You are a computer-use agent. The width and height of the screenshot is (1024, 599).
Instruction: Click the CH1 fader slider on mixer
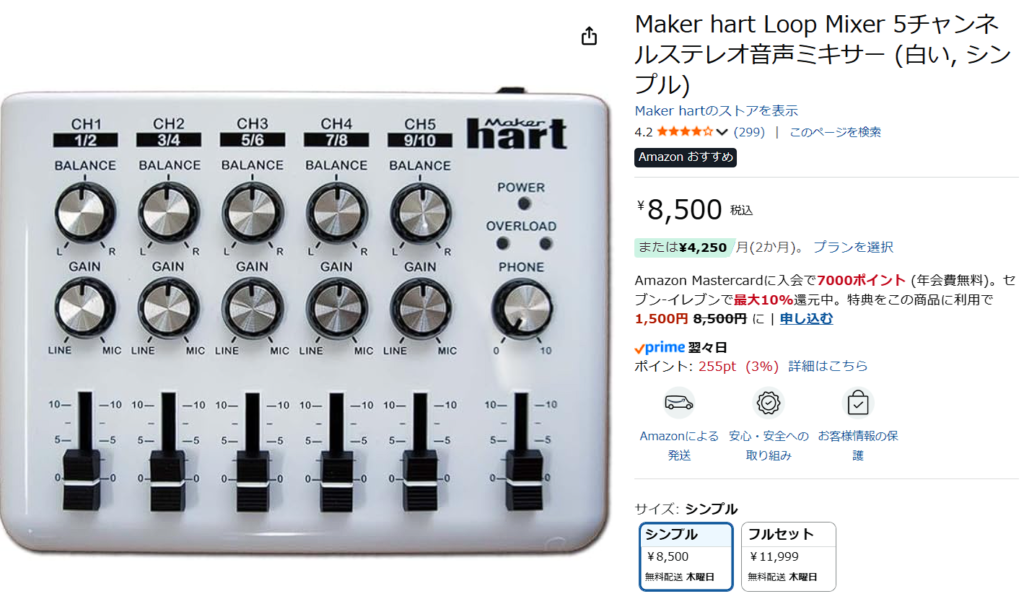83,479
